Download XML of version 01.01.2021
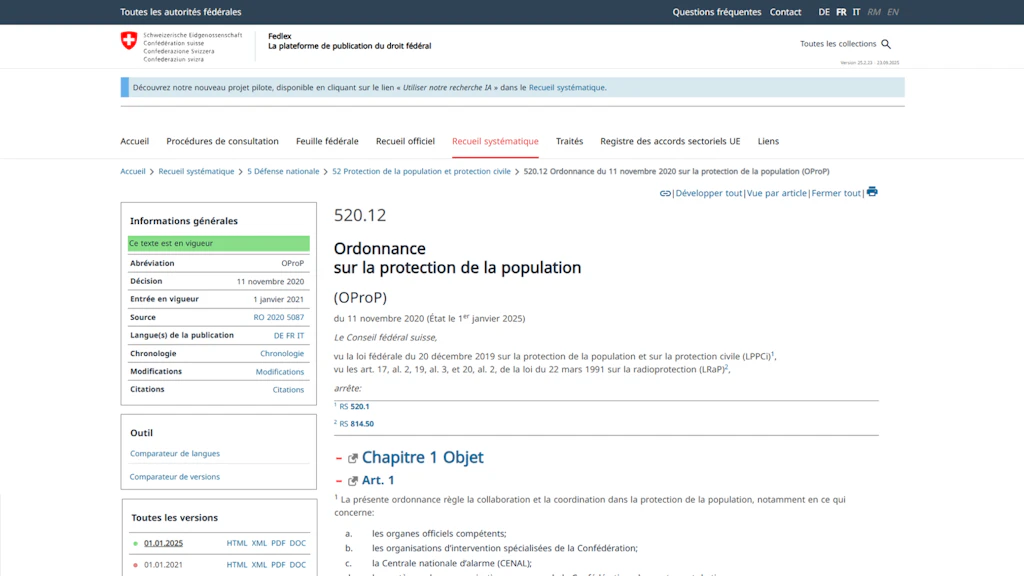The image size is (1024, 576). [x=259, y=565]
